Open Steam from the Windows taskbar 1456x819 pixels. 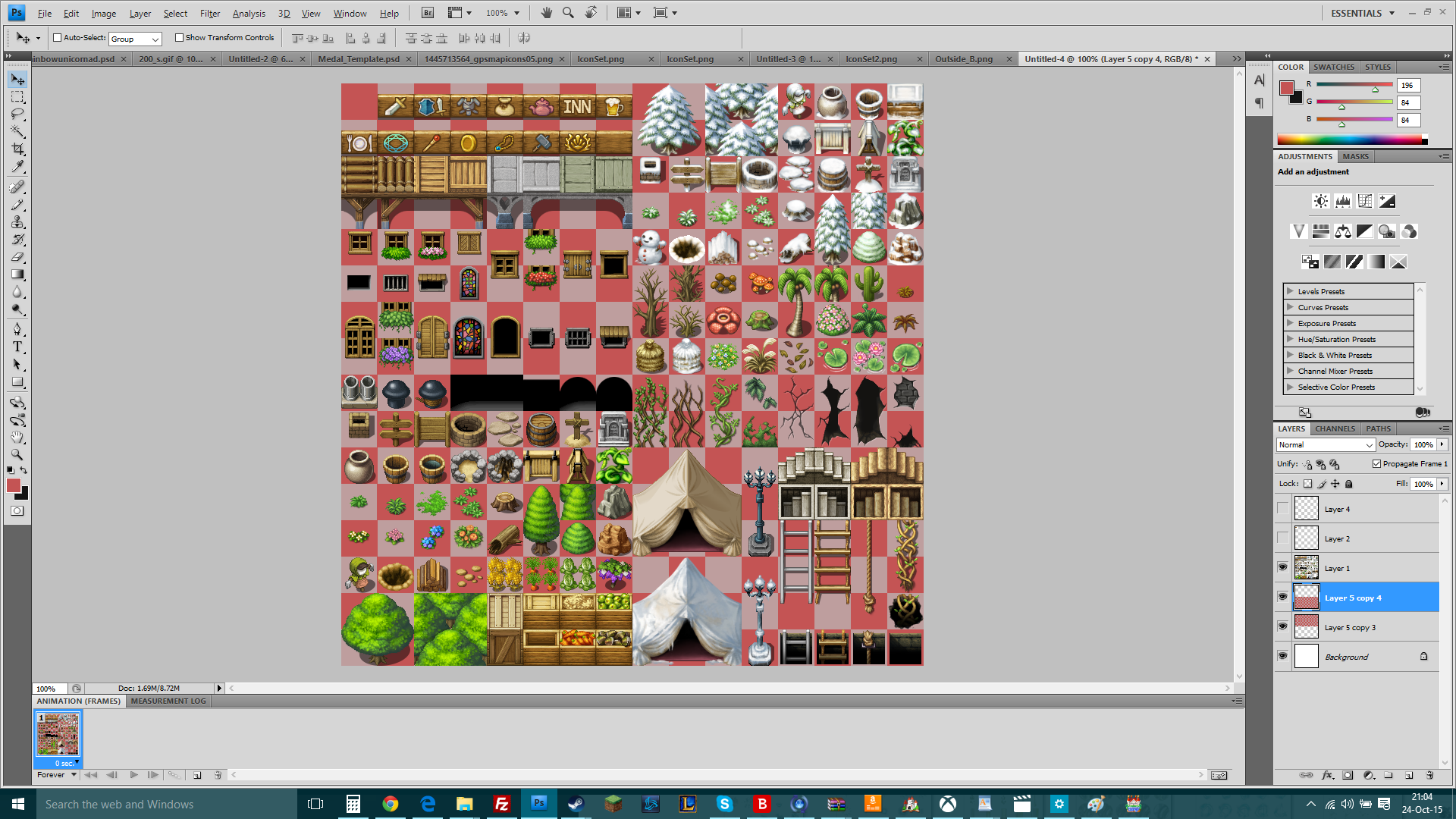(576, 804)
